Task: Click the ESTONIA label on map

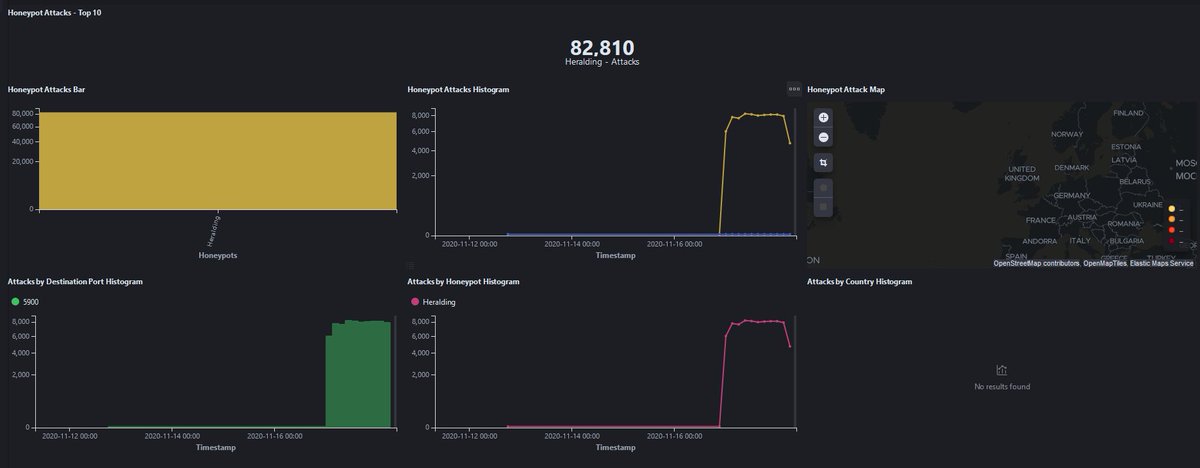Action: click(1125, 147)
